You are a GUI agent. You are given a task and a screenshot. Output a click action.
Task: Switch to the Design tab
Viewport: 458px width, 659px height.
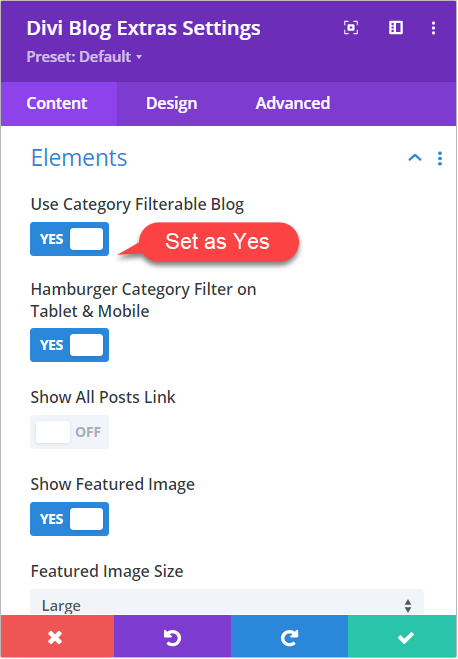click(171, 103)
